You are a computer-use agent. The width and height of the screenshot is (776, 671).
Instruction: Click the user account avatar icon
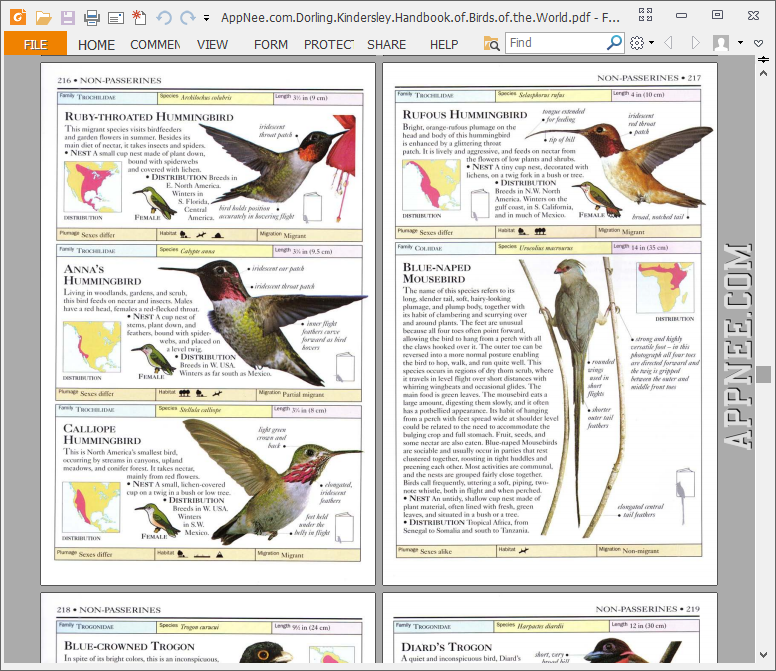tap(721, 43)
